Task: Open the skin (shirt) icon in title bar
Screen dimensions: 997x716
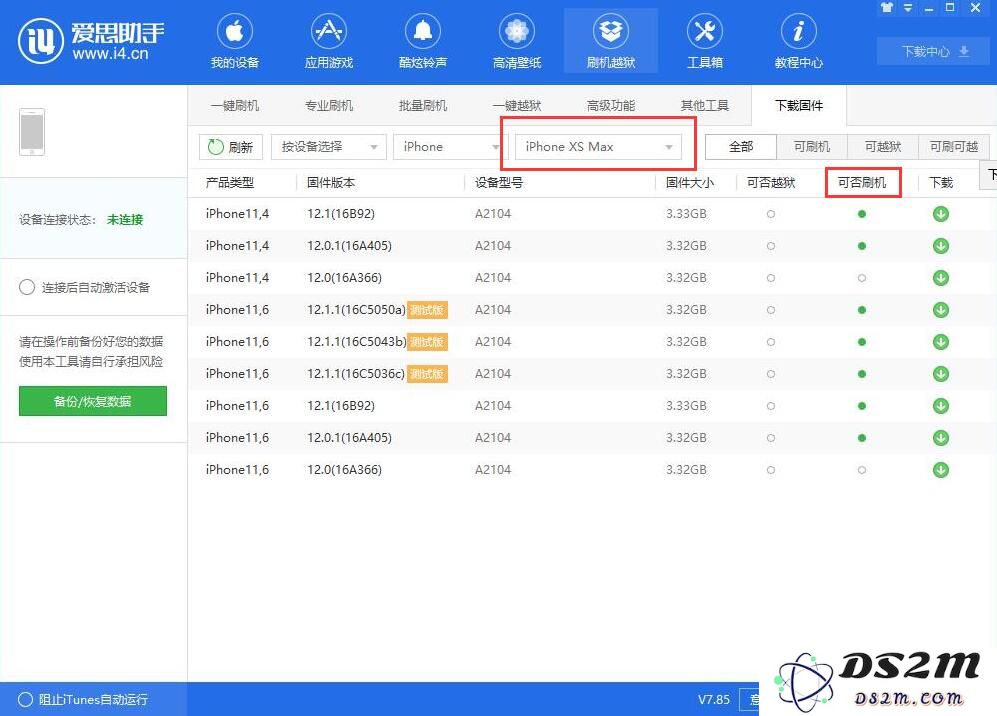Action: click(x=887, y=8)
